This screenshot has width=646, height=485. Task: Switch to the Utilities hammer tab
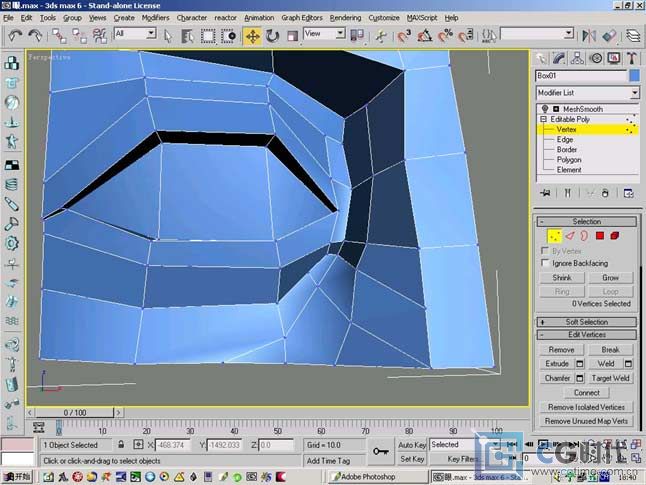632,59
